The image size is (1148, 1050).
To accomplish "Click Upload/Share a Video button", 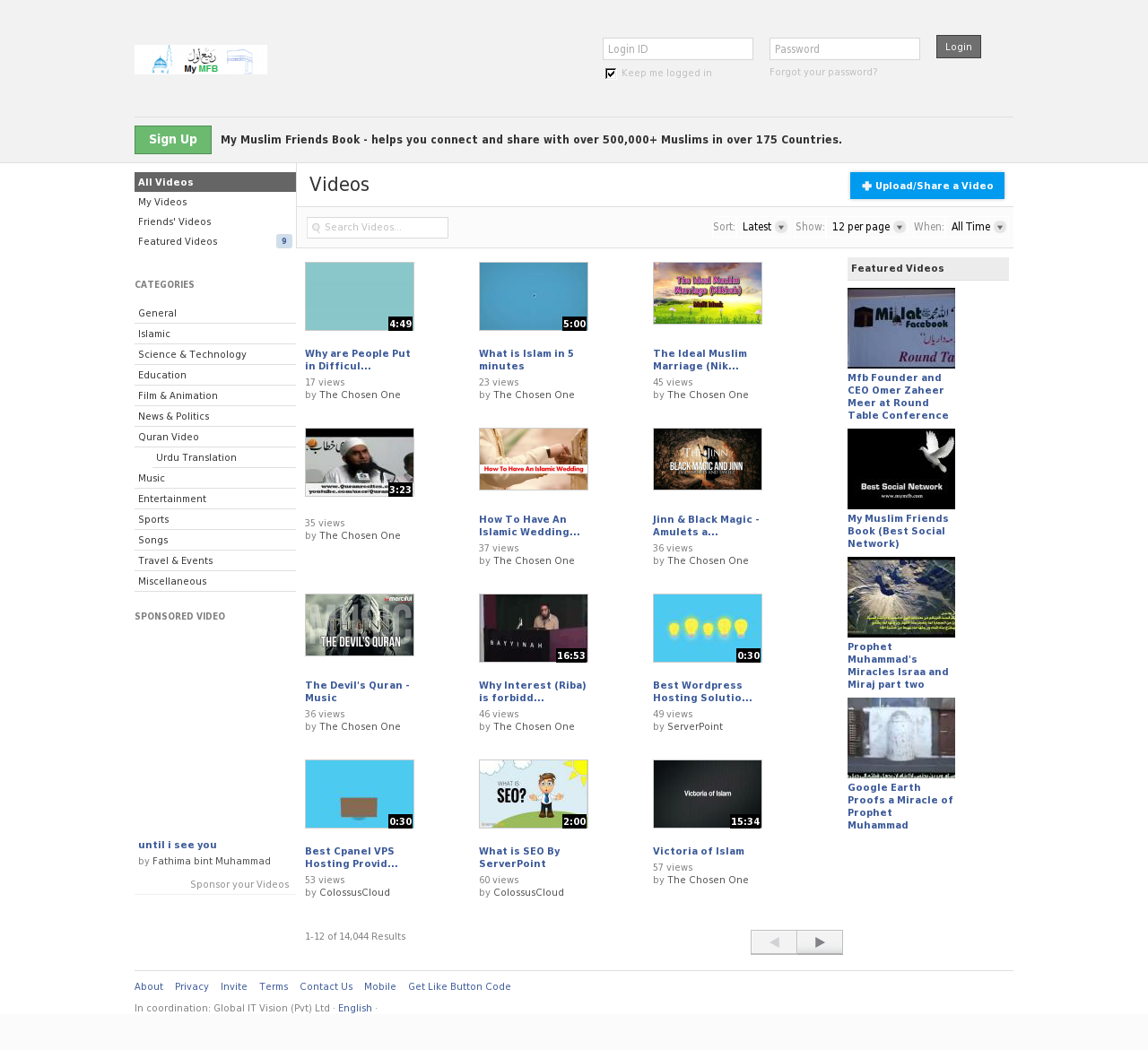I will click(x=927, y=186).
